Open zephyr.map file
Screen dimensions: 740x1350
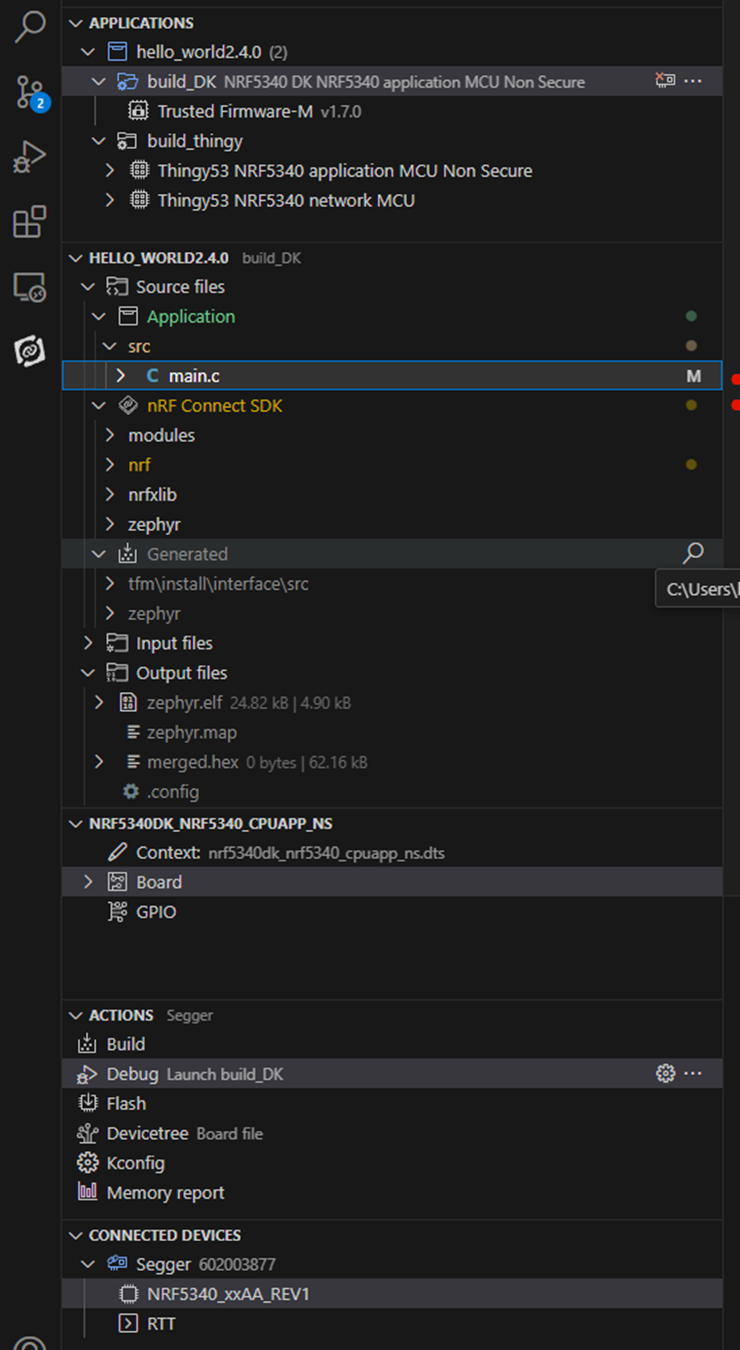[x=392, y=733]
